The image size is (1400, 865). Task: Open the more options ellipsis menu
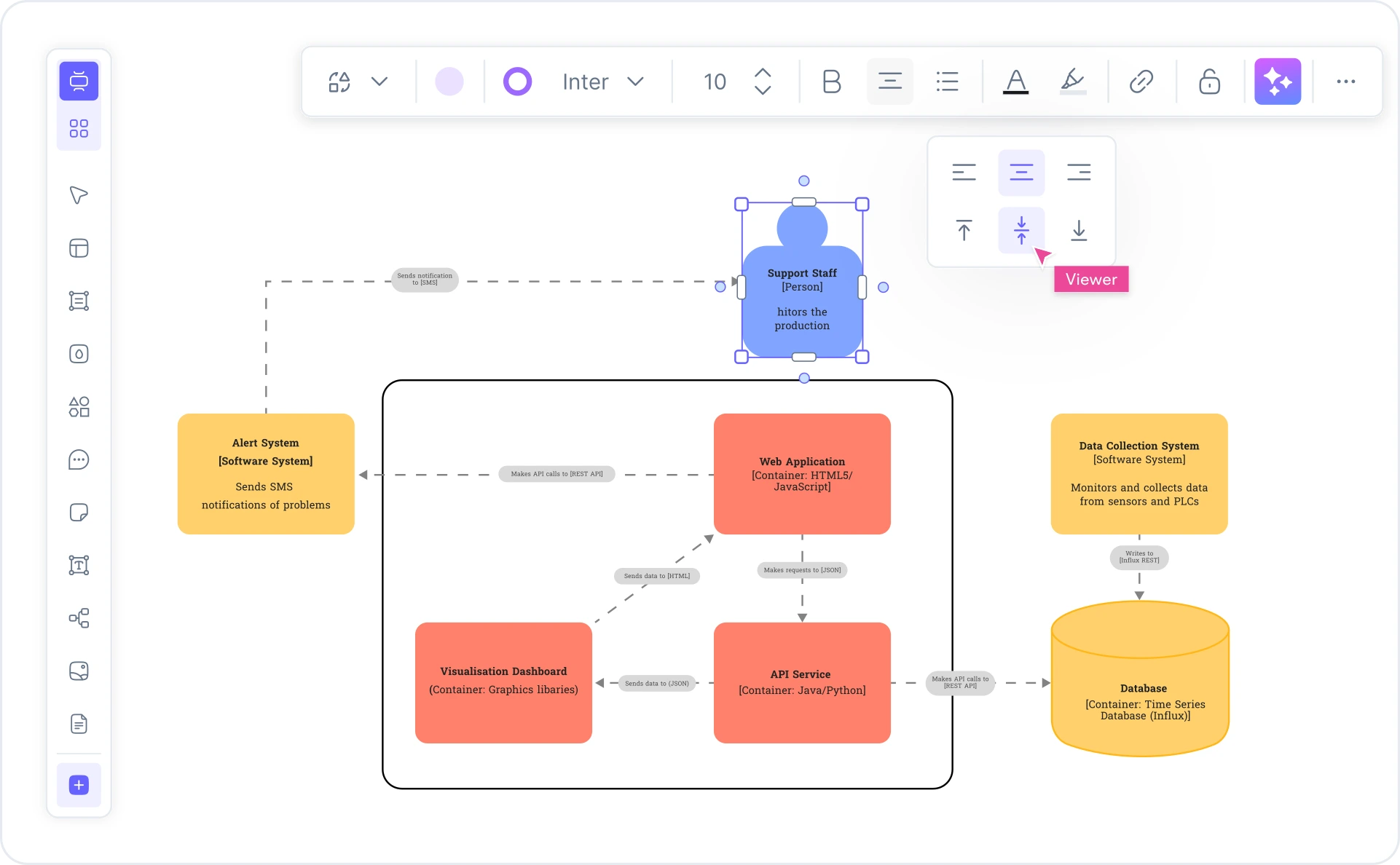[1345, 81]
